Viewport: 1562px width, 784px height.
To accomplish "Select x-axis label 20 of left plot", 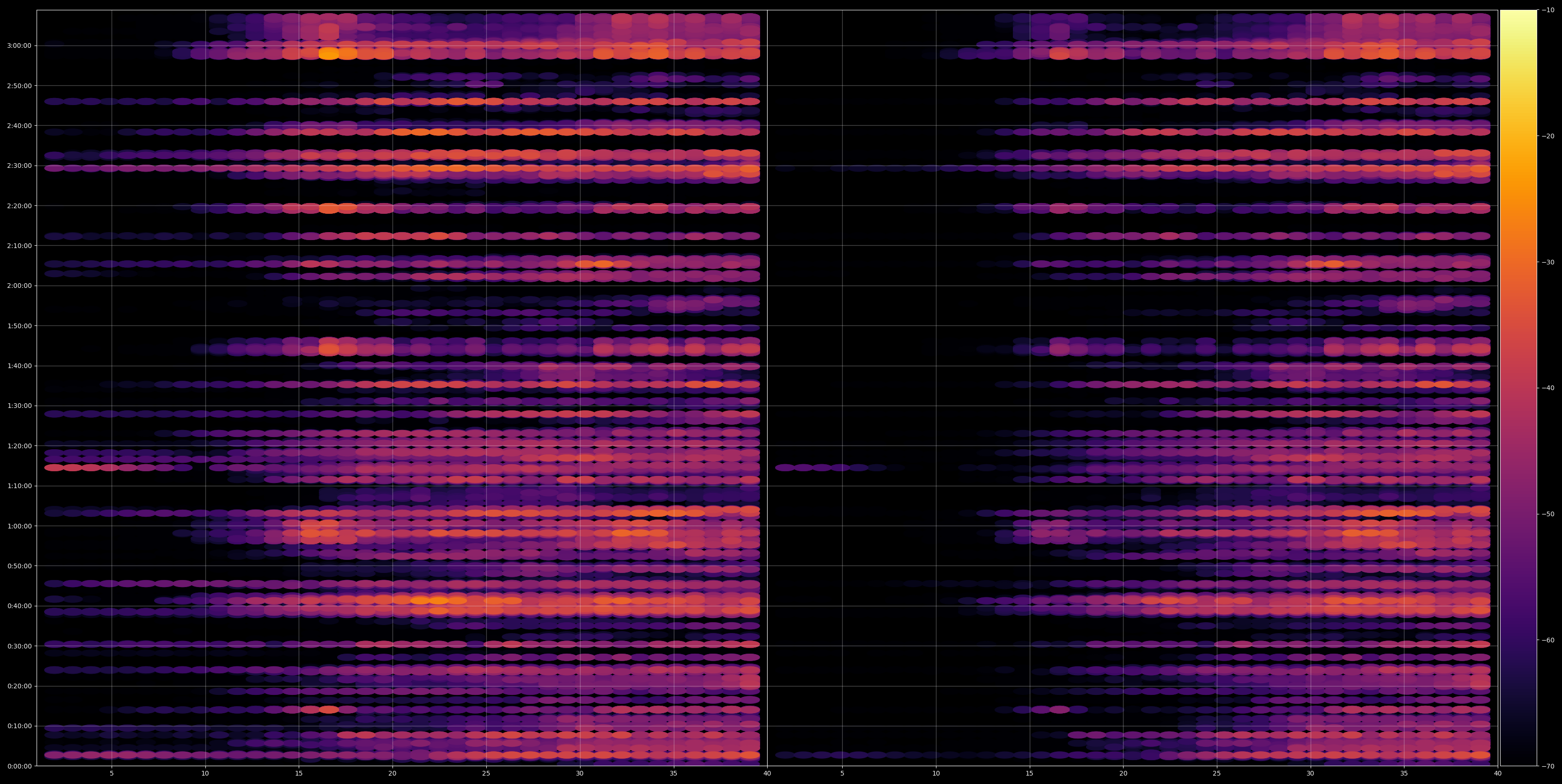I will [x=392, y=774].
